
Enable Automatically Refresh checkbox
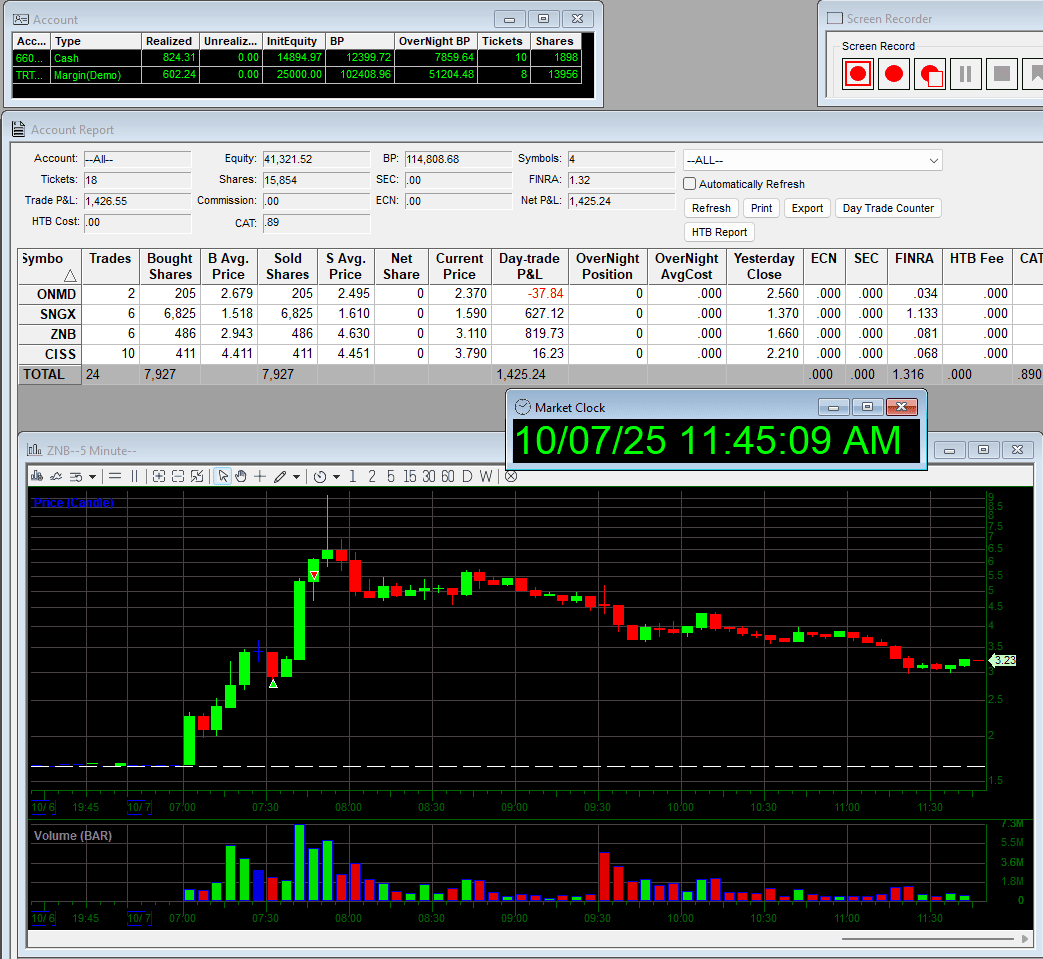[690, 184]
